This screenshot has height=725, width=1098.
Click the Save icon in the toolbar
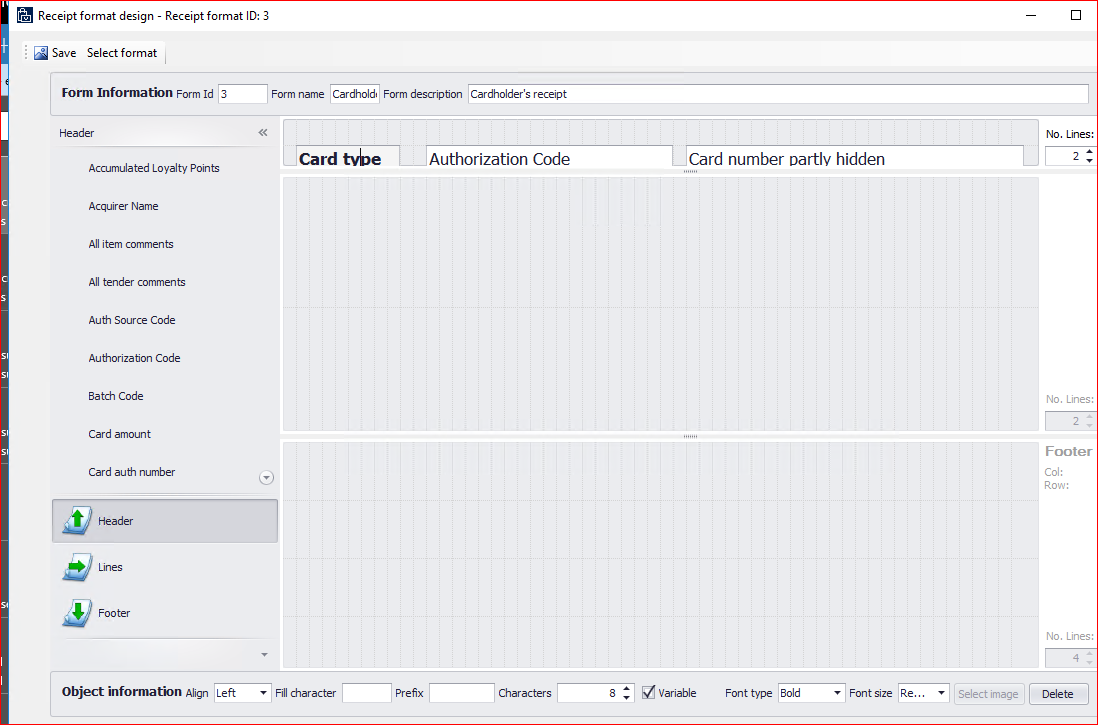(x=41, y=53)
